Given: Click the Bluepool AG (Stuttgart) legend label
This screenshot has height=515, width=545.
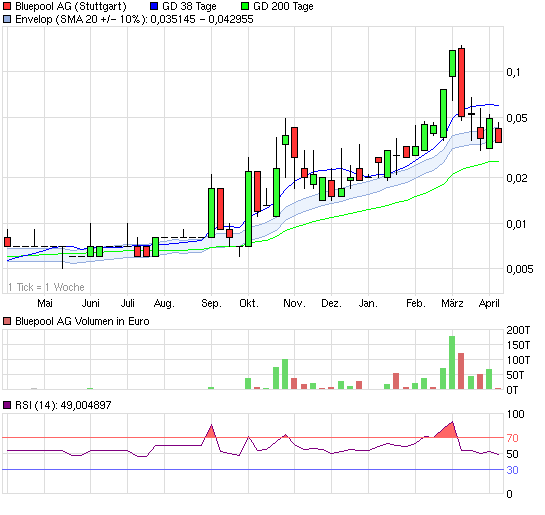Looking at the screenshot, I should pyautogui.click(x=71, y=6).
